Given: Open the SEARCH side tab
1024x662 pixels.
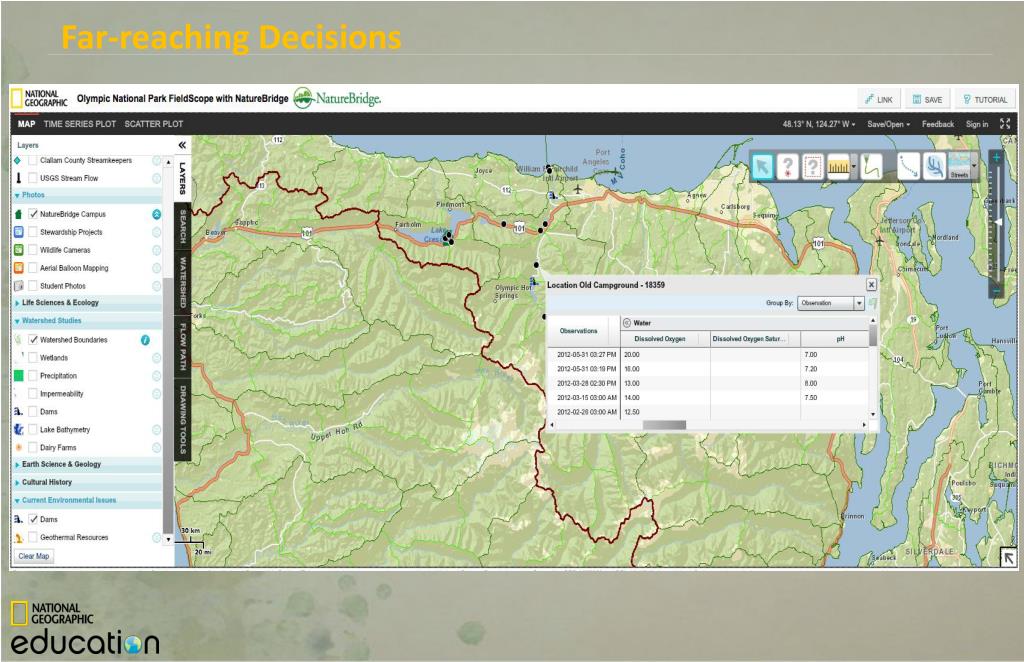Looking at the screenshot, I should point(183,227).
